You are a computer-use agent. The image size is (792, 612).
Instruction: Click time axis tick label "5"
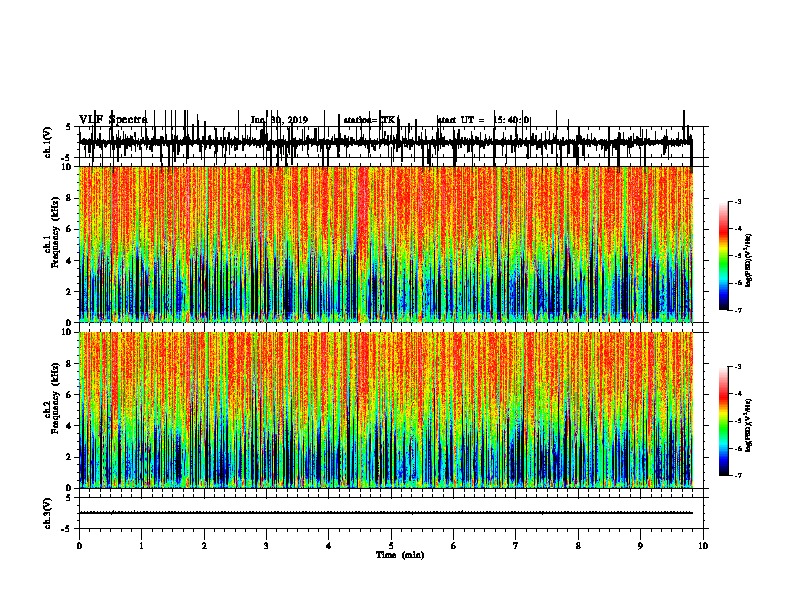391,546
